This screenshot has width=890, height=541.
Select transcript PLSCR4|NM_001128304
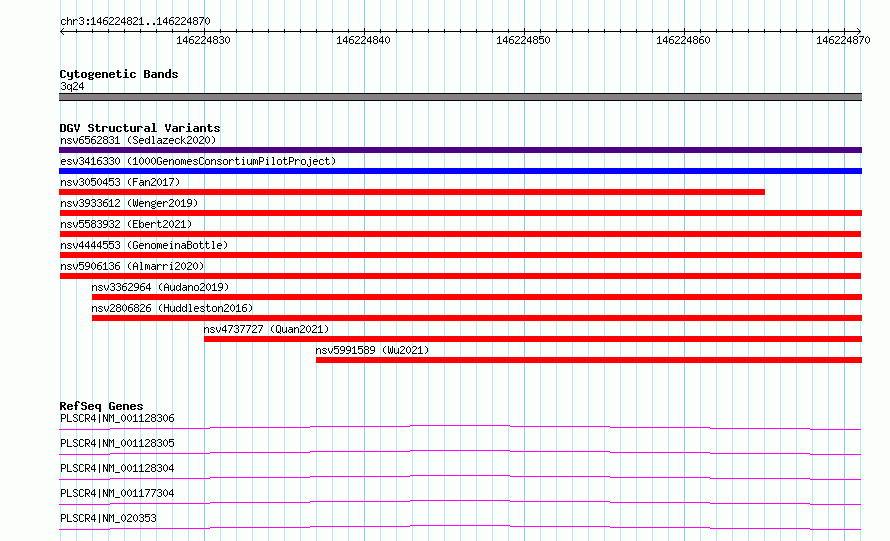pyautogui.click(x=117, y=468)
